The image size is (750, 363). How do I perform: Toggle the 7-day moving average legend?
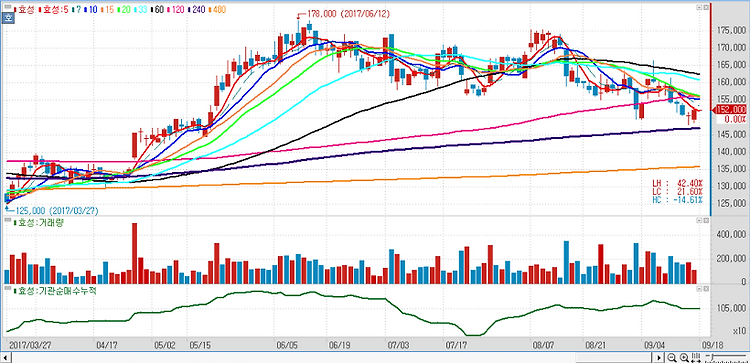pyautogui.click(x=77, y=10)
